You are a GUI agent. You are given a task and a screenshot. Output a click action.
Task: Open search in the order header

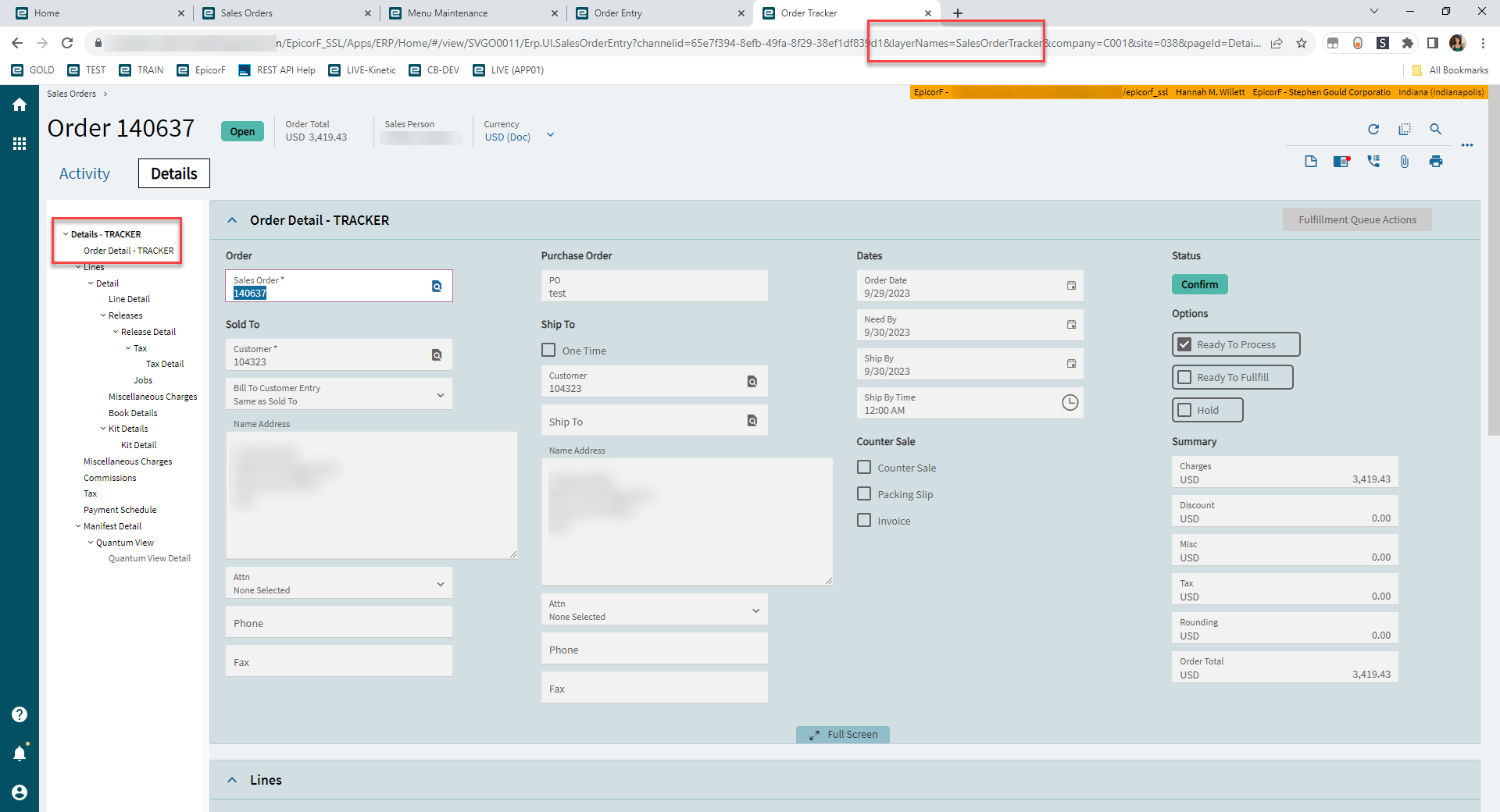coord(1436,130)
